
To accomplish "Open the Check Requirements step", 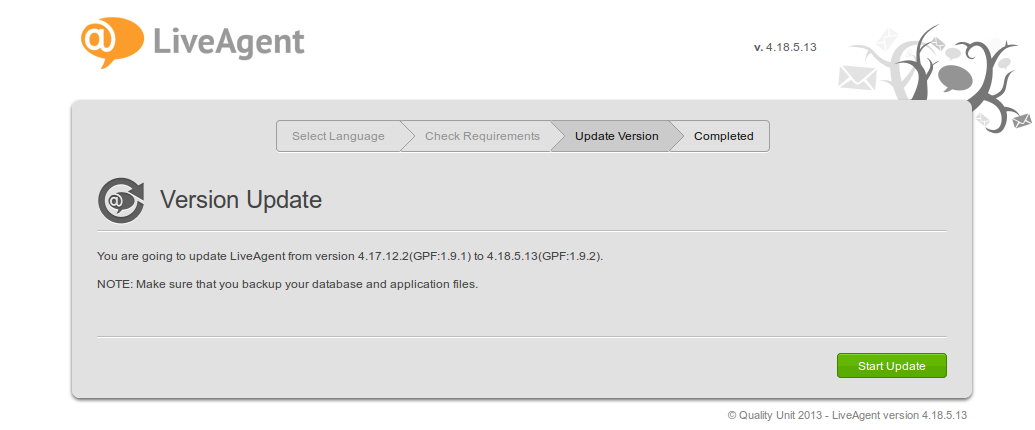I will coord(482,136).
